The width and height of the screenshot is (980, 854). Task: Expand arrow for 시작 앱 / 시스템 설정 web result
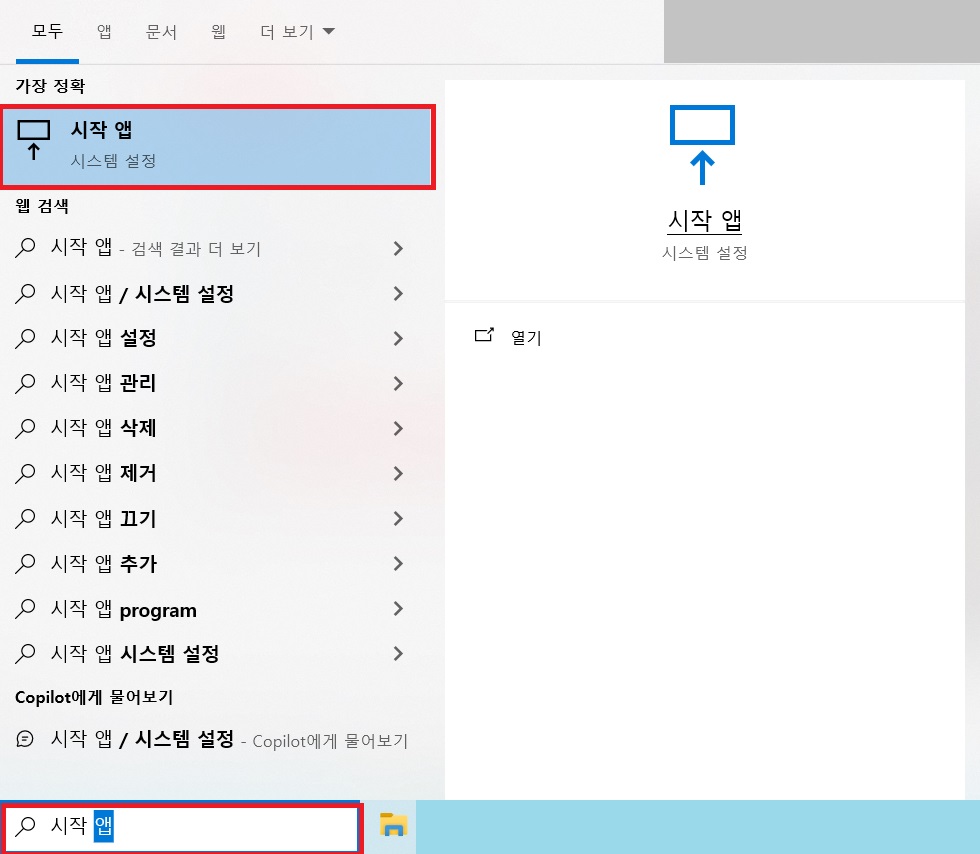[398, 293]
